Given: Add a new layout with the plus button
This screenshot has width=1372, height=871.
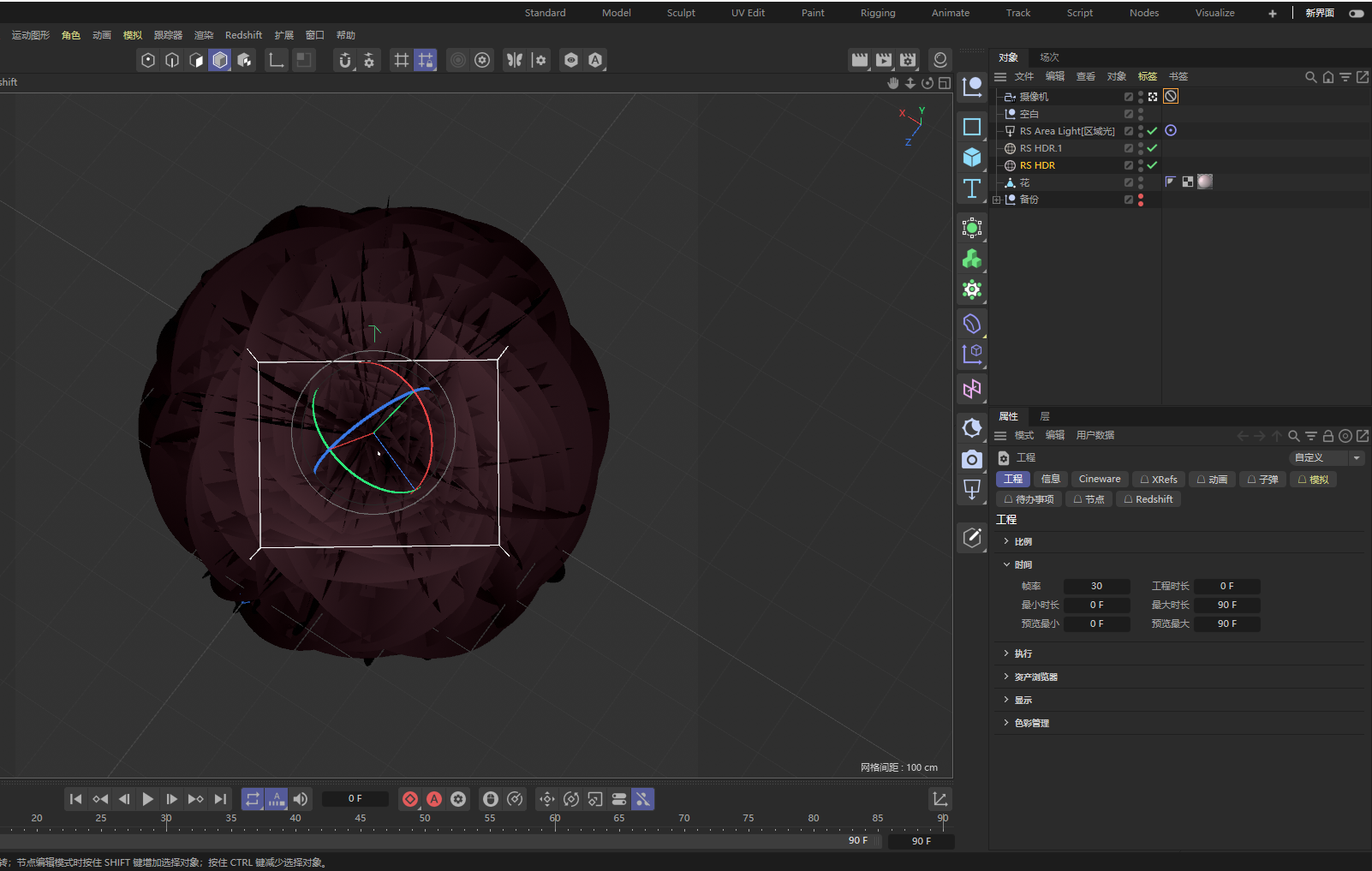Looking at the screenshot, I should point(1273,13).
